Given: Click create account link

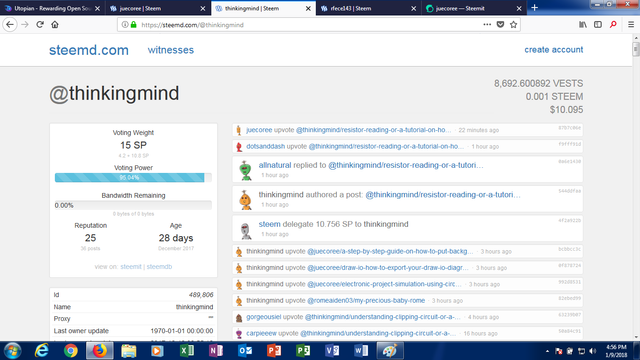Looking at the screenshot, I should 553,49.
